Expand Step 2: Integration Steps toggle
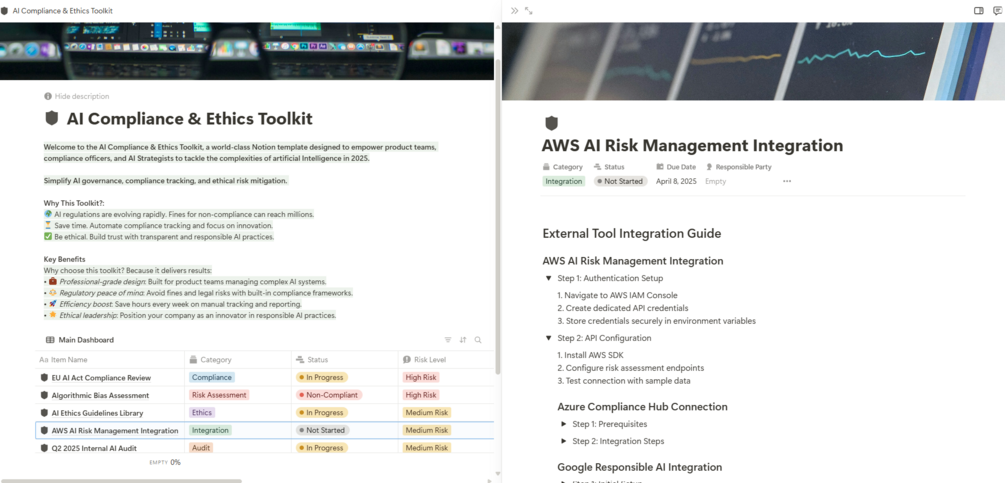Screen dimensions: 1005x483 point(563,441)
